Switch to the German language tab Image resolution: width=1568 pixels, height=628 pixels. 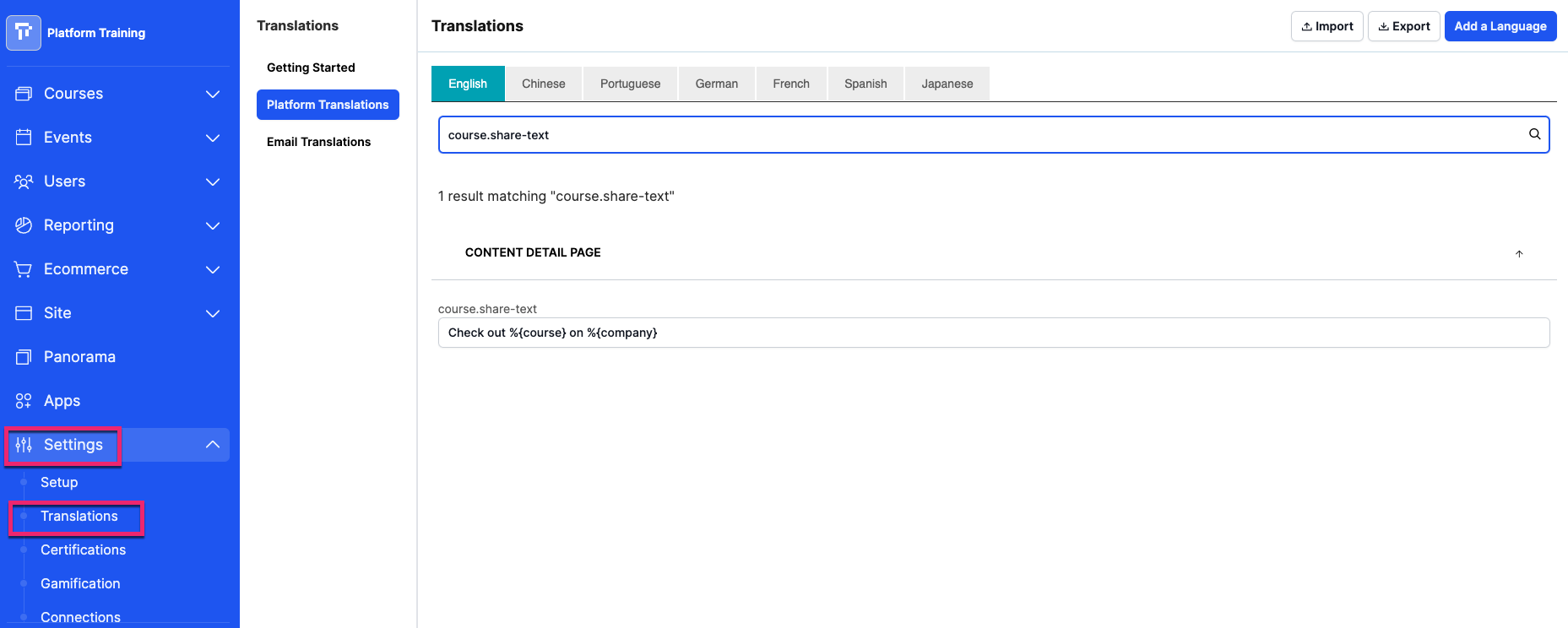(x=717, y=84)
